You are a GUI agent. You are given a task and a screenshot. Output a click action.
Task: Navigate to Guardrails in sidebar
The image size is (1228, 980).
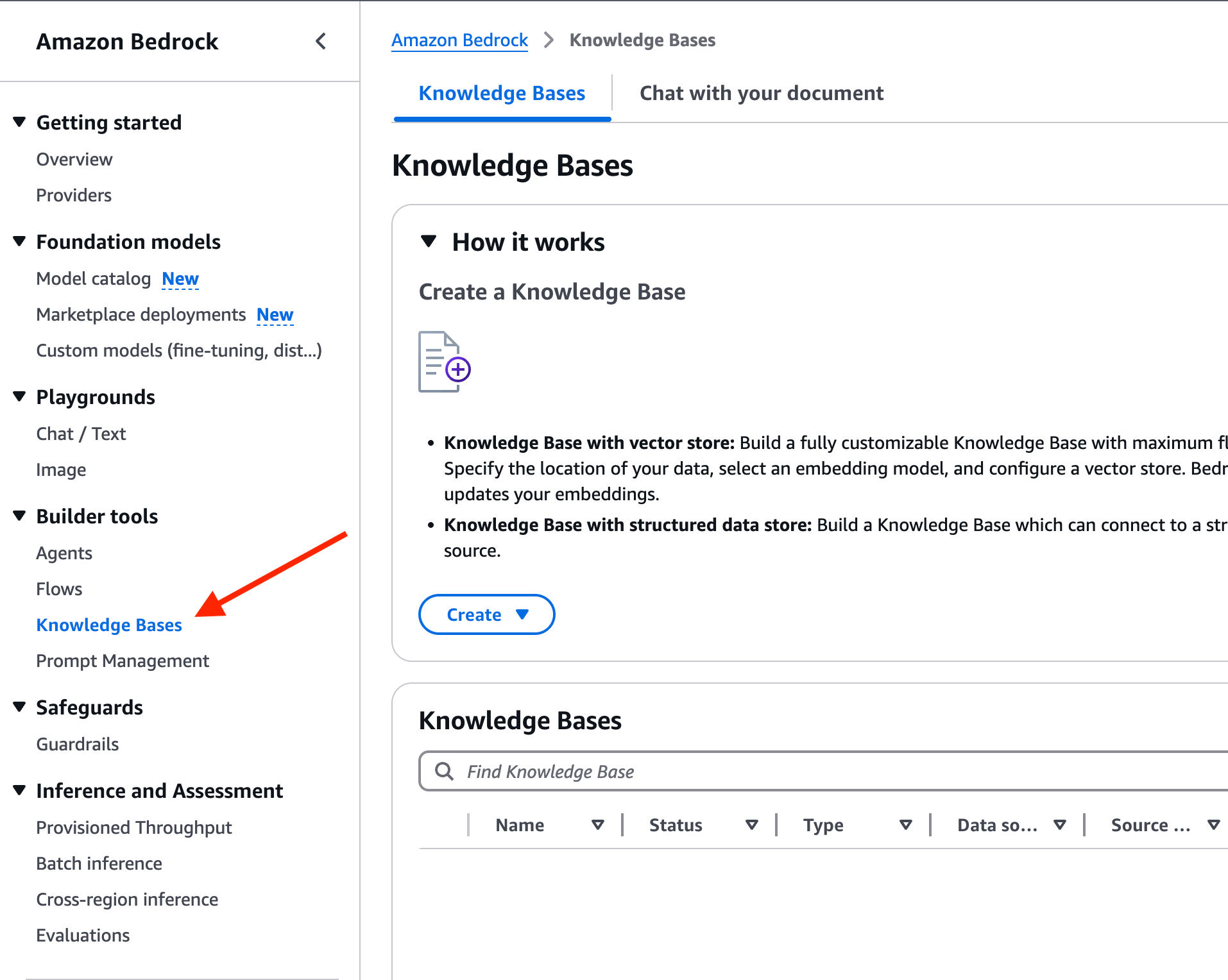pyautogui.click(x=78, y=744)
